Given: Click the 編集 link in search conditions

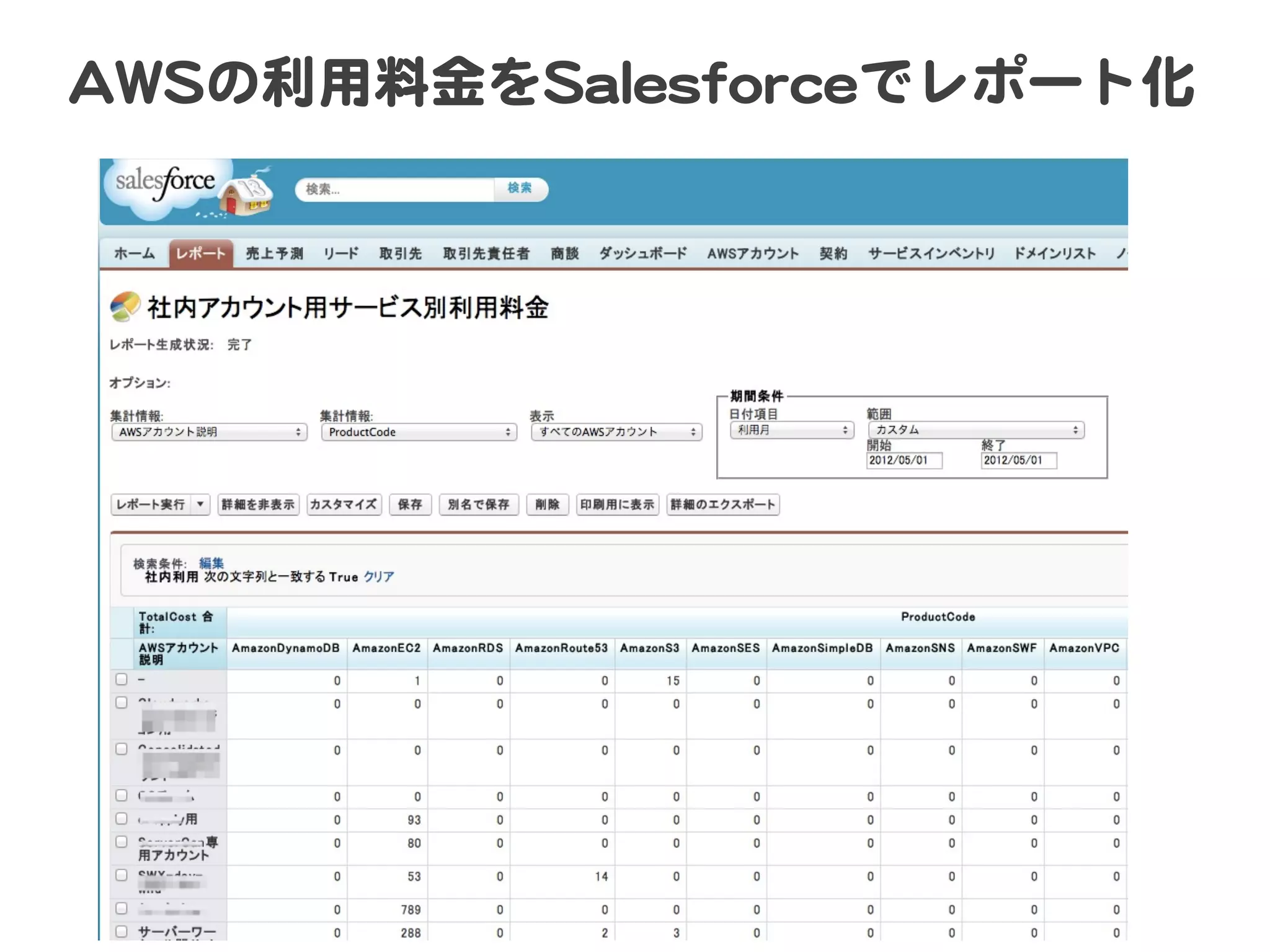Looking at the screenshot, I should pos(211,563).
